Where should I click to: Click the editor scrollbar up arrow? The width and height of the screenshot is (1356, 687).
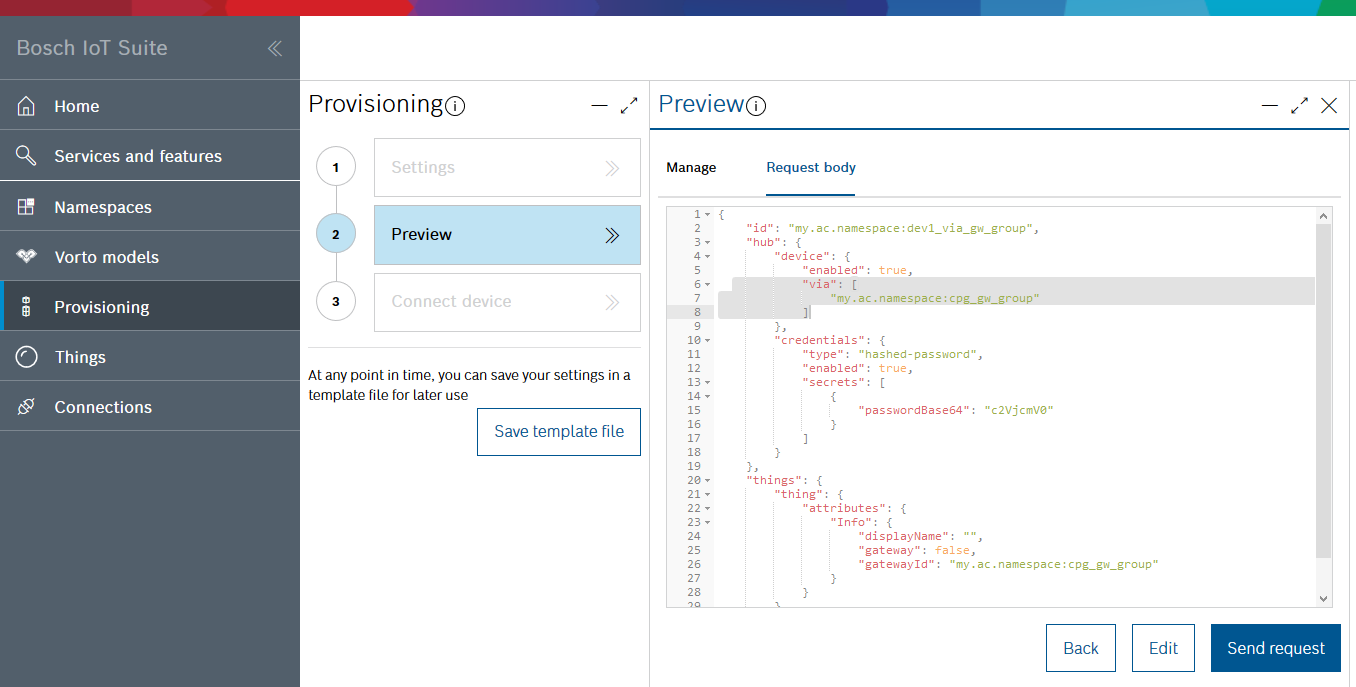pos(1324,215)
